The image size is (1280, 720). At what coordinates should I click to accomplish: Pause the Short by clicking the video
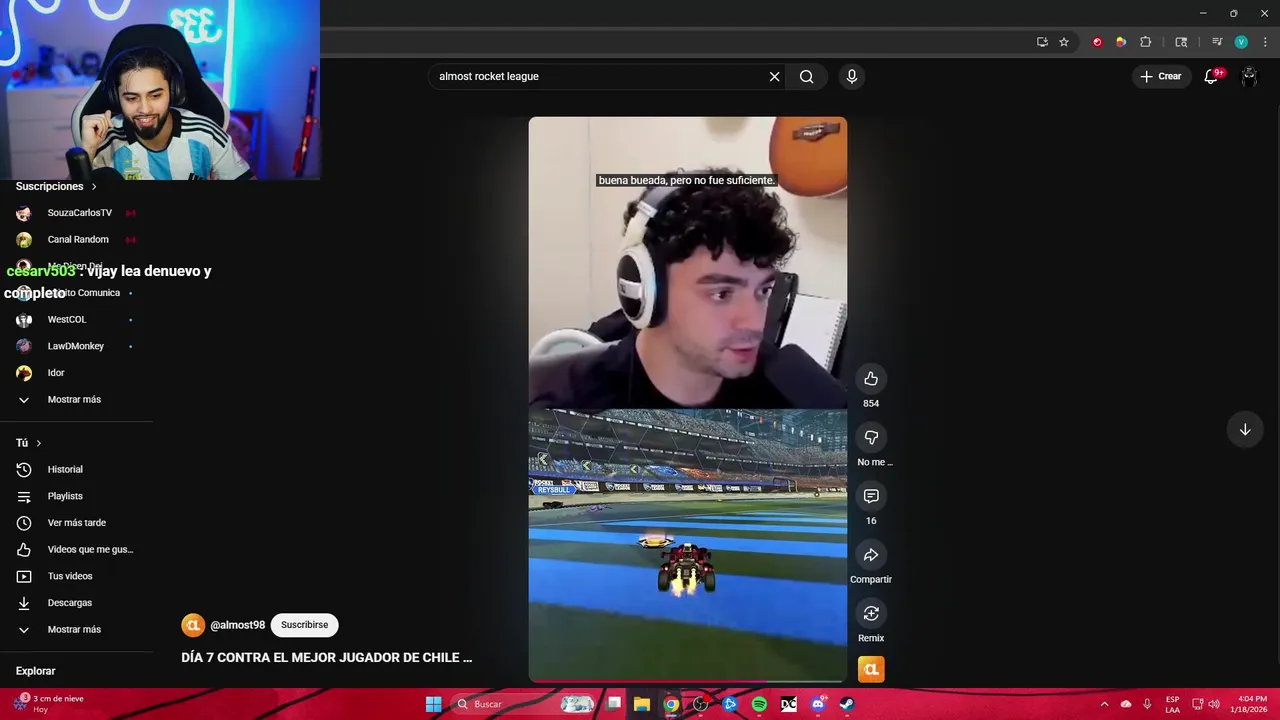pos(687,399)
